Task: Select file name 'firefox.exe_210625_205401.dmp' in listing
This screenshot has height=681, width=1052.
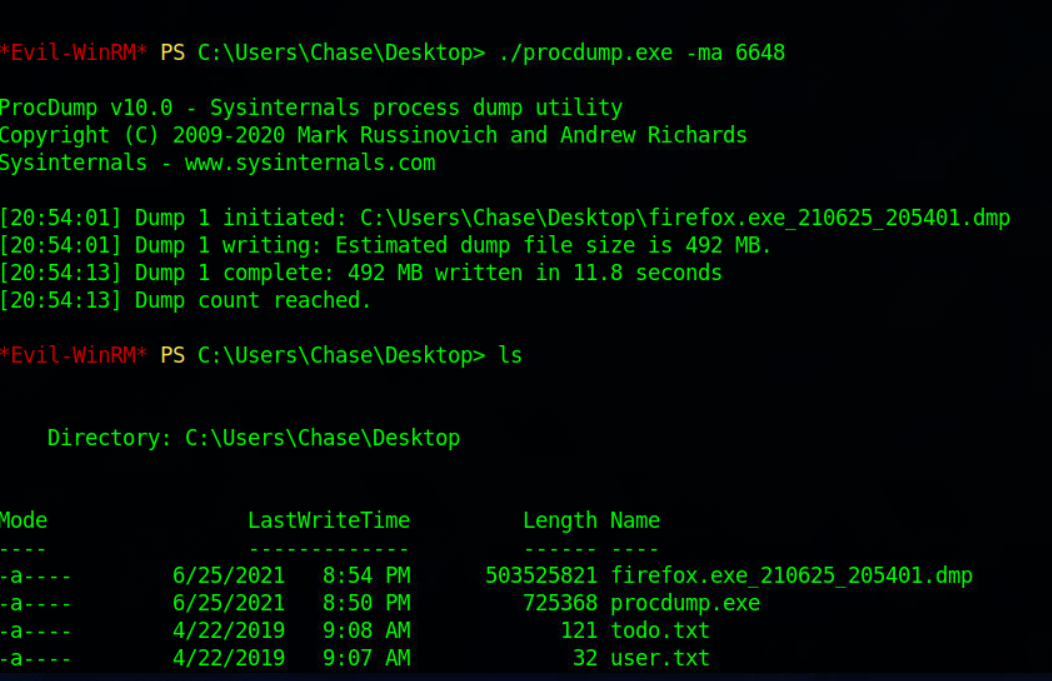Action: click(792, 576)
